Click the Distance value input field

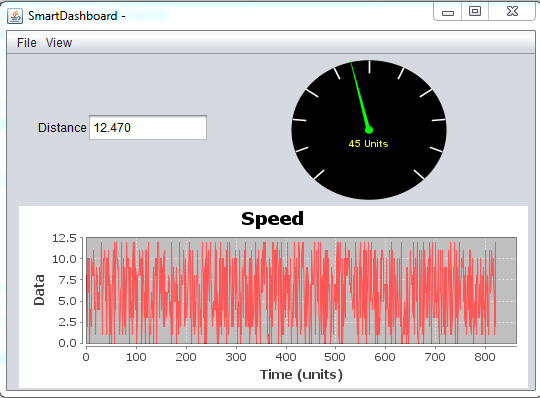(148, 128)
